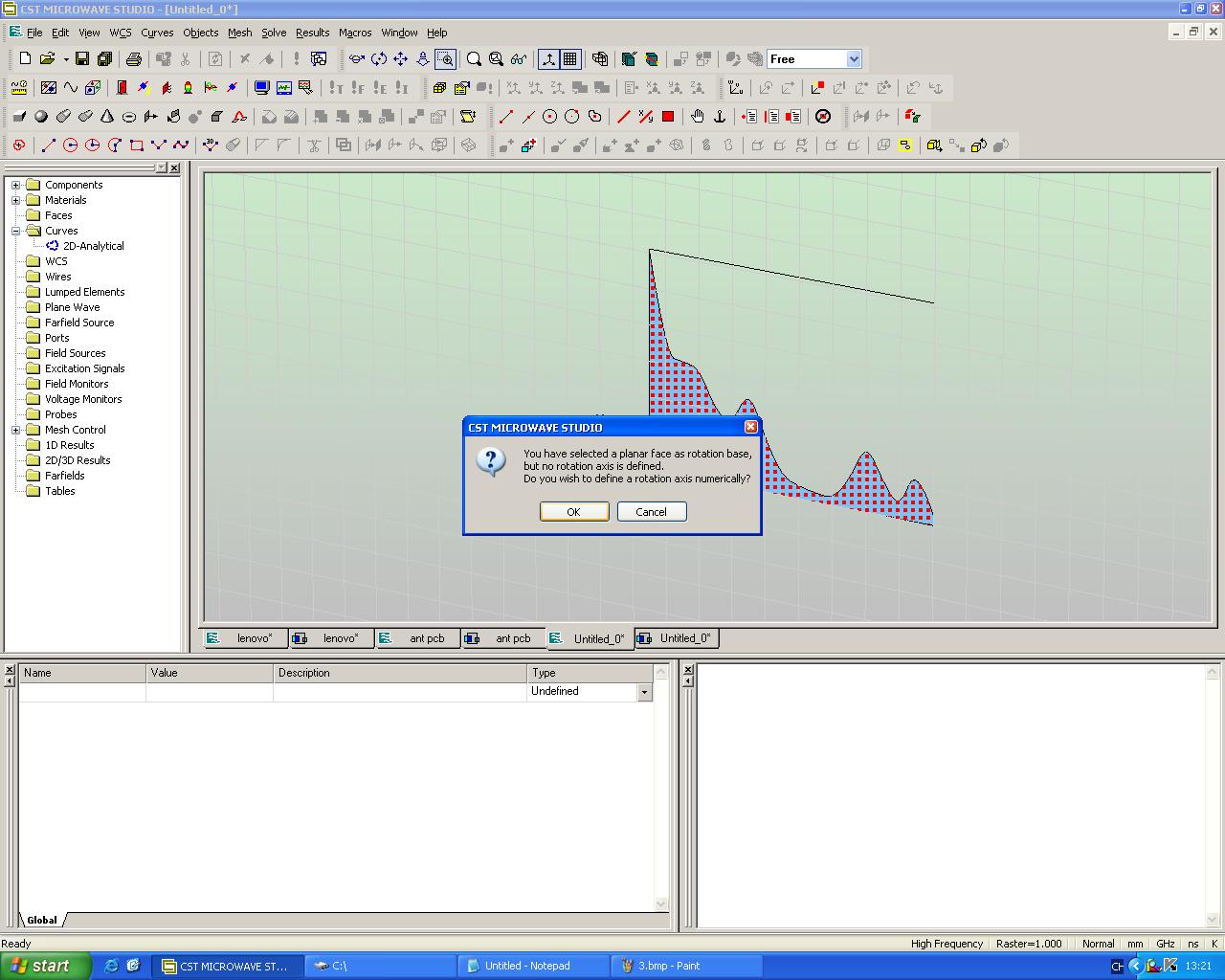Viewport: 1225px width, 980px height.
Task: Select the Farfields folder
Action: (64, 476)
